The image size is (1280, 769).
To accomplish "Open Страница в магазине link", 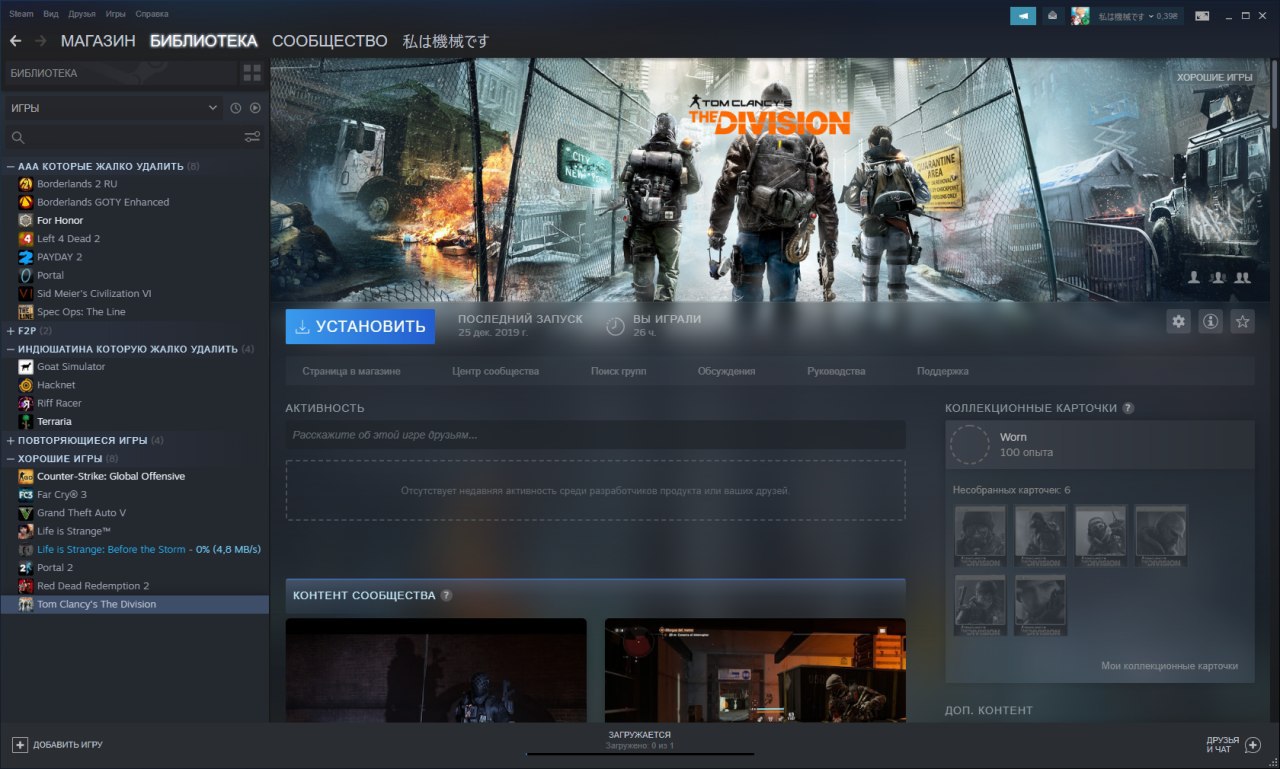I will (351, 371).
